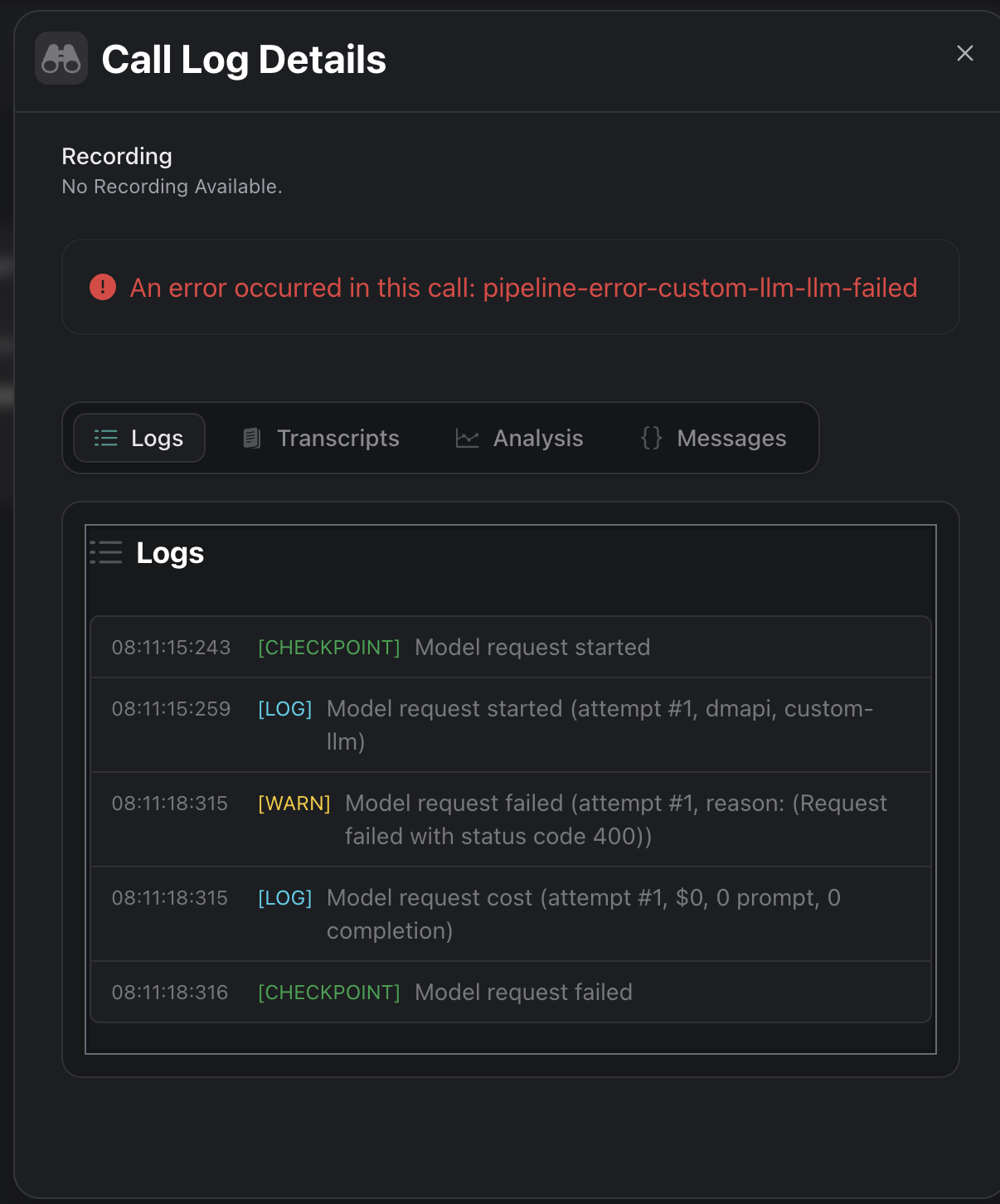Image resolution: width=1000 pixels, height=1204 pixels.
Task: Click the Messages curly braces icon
Action: 652,438
